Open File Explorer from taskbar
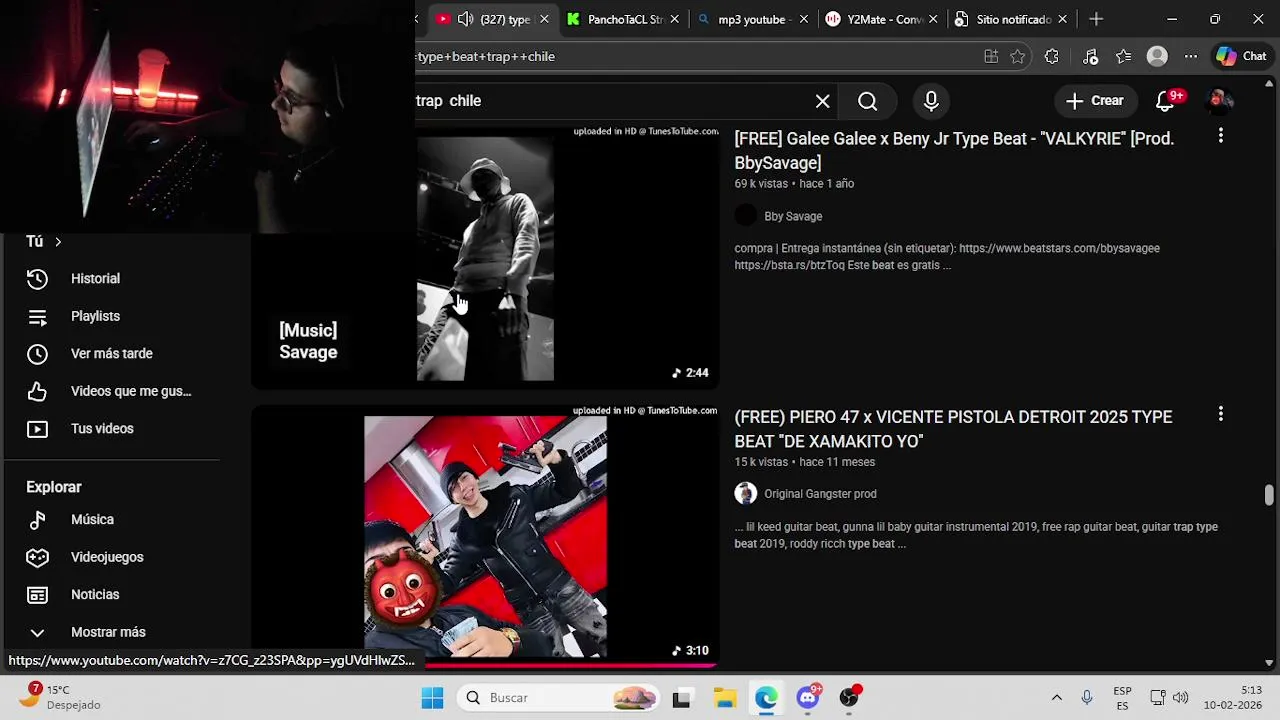This screenshot has width=1280, height=720. 725,698
